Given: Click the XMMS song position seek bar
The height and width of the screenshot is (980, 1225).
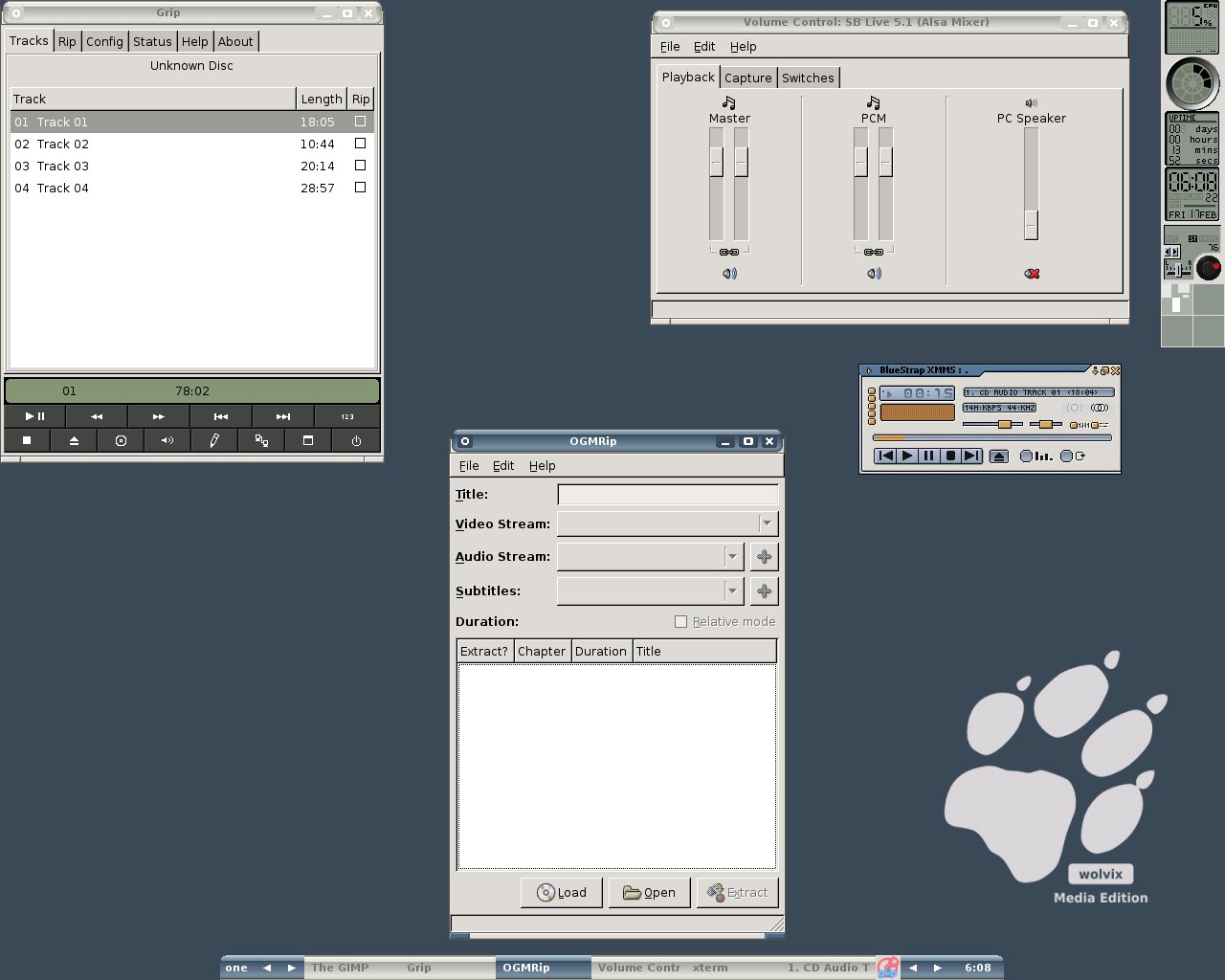Looking at the screenshot, I should (992, 437).
